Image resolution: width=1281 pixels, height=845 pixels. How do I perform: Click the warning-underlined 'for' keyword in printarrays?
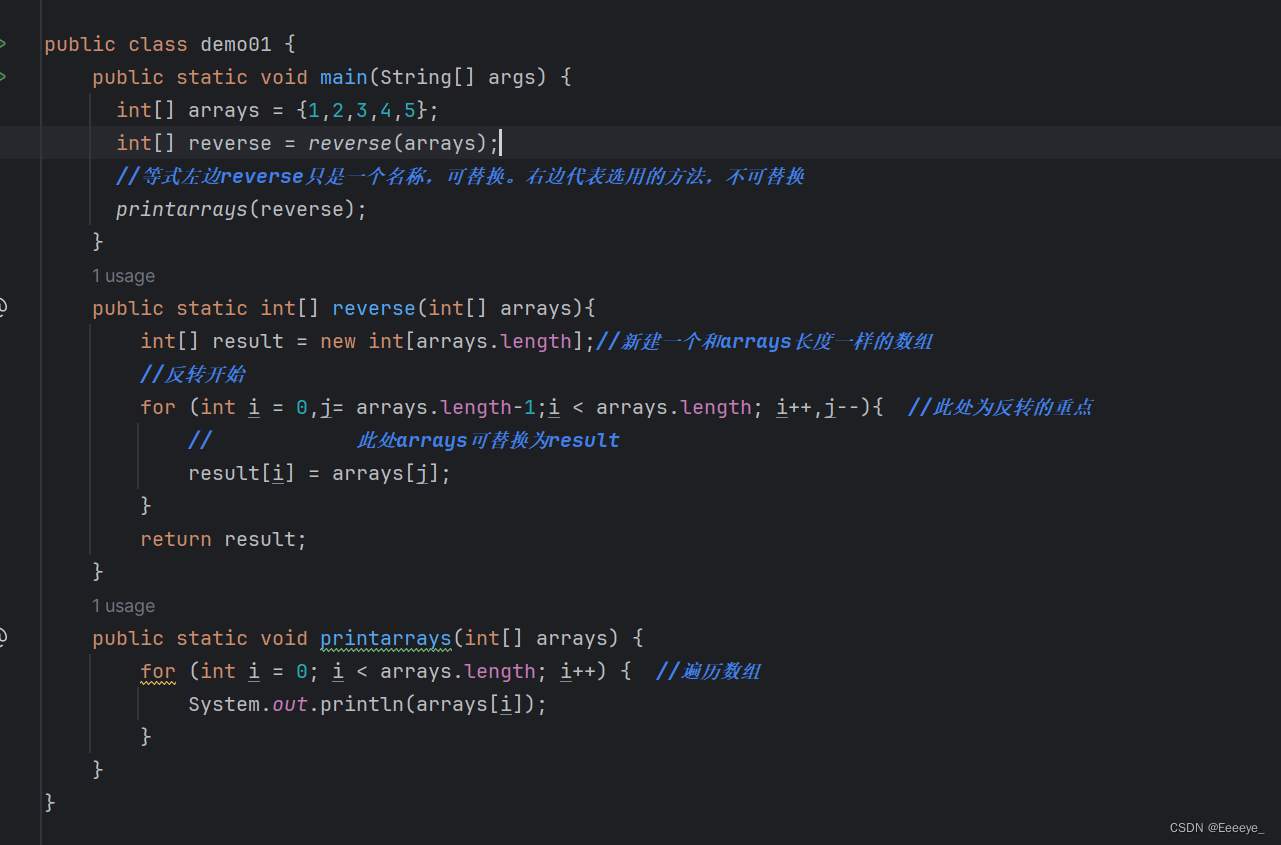158,671
